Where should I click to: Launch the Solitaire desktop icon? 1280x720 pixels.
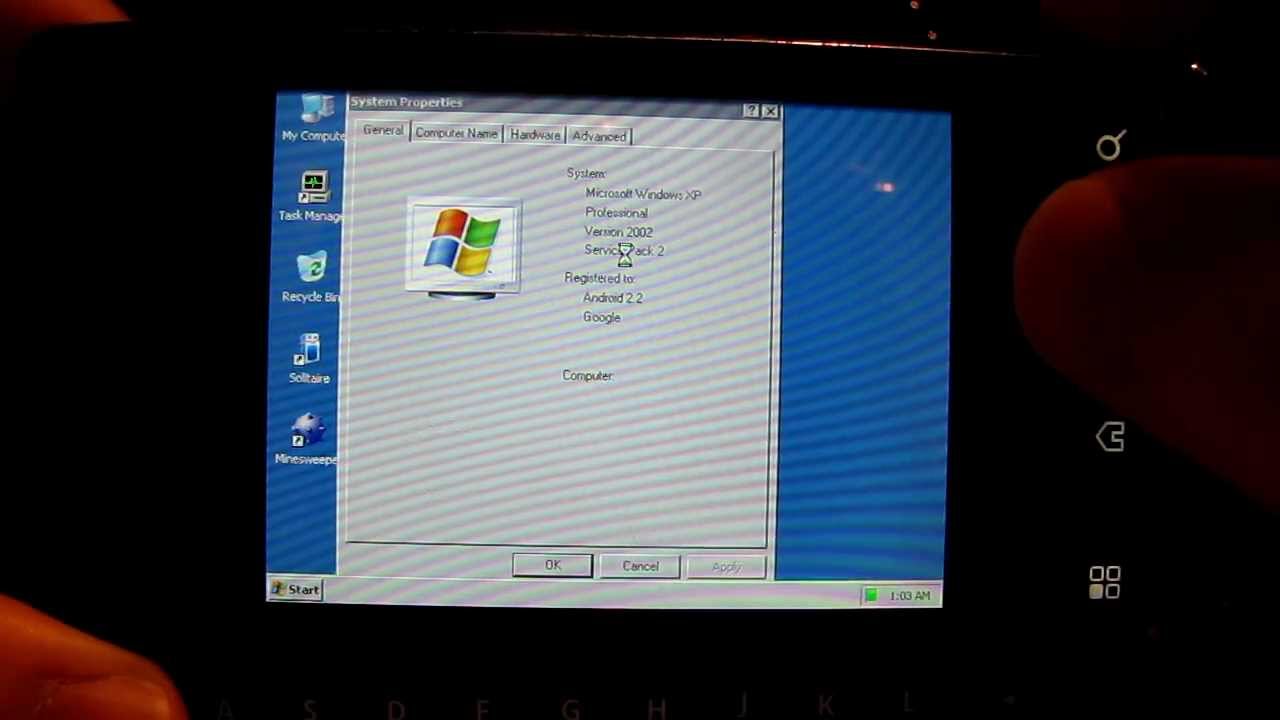tap(309, 358)
